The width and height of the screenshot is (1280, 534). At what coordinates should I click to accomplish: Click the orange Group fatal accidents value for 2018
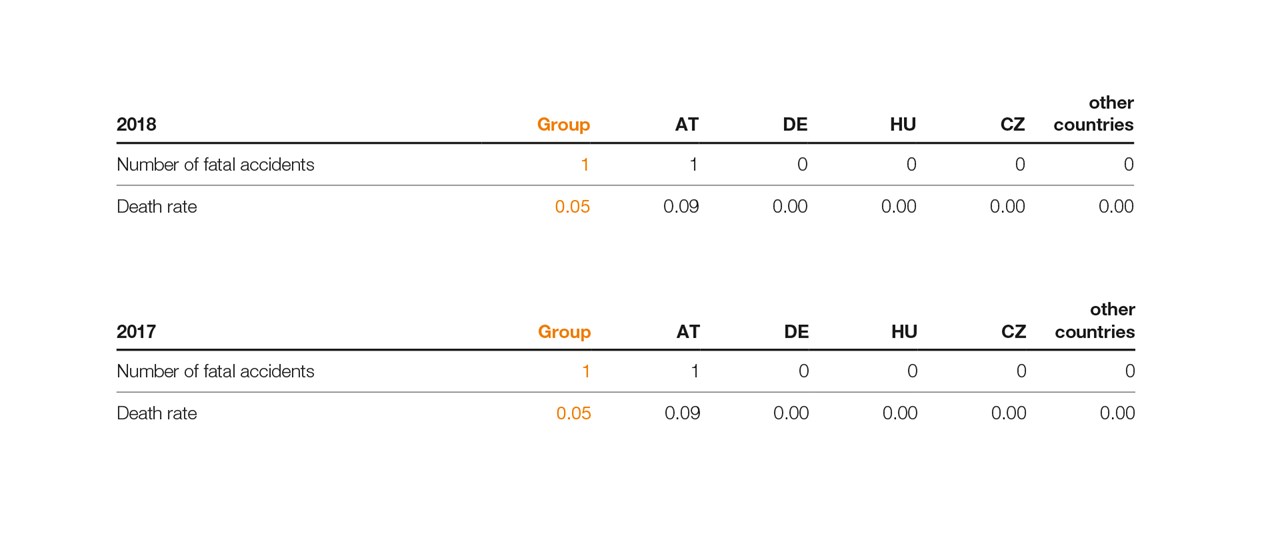585,165
